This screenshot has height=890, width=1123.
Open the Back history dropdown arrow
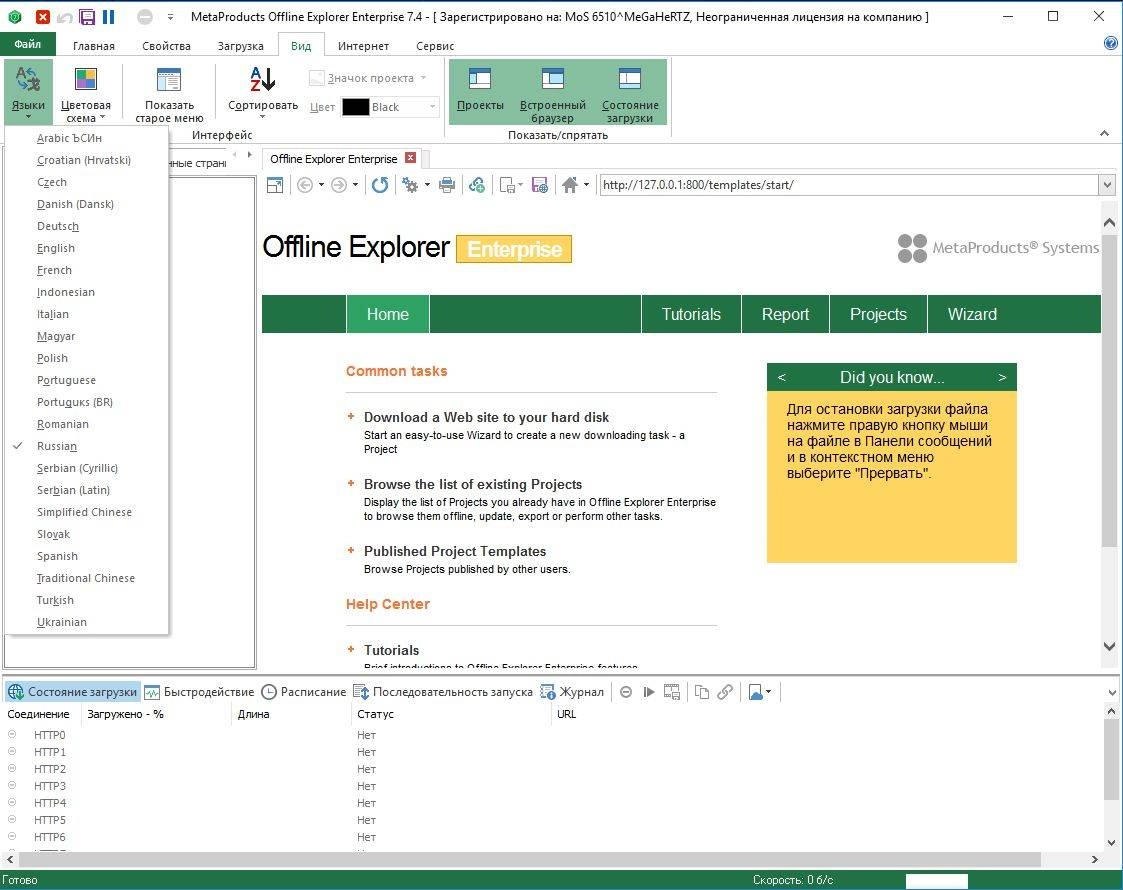[321, 185]
